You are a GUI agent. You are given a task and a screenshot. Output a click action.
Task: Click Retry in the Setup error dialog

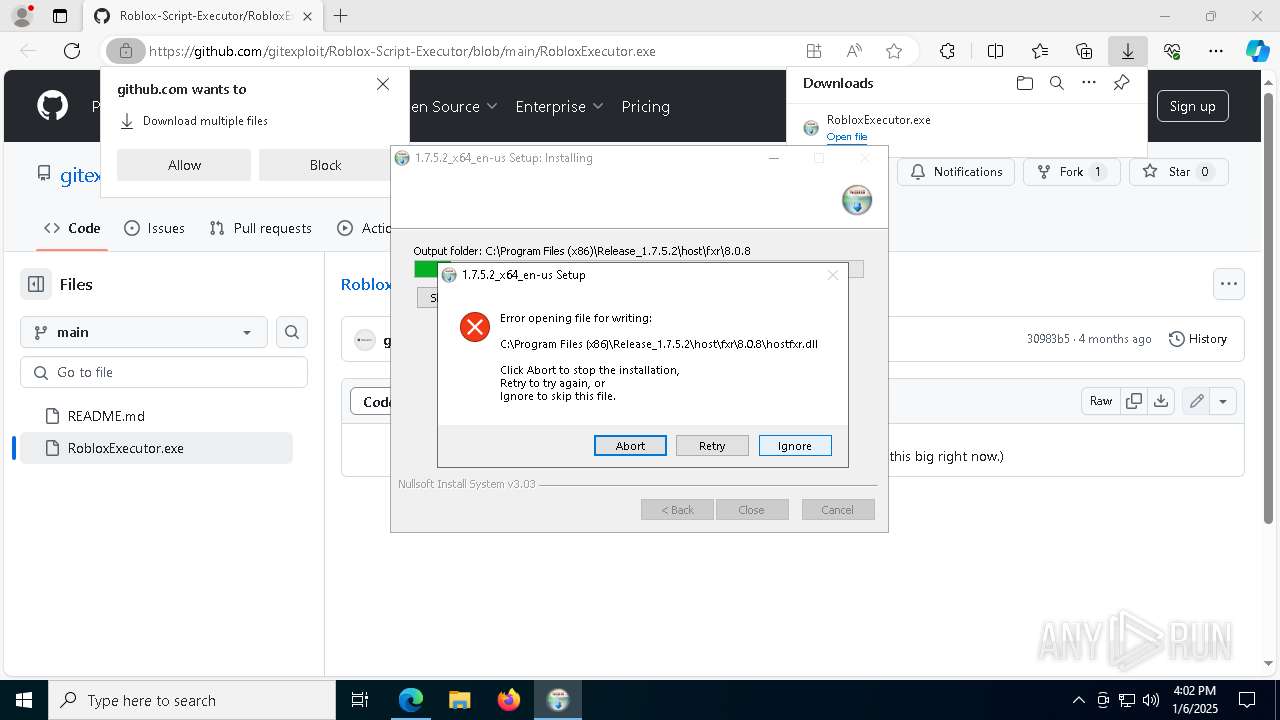(712, 446)
